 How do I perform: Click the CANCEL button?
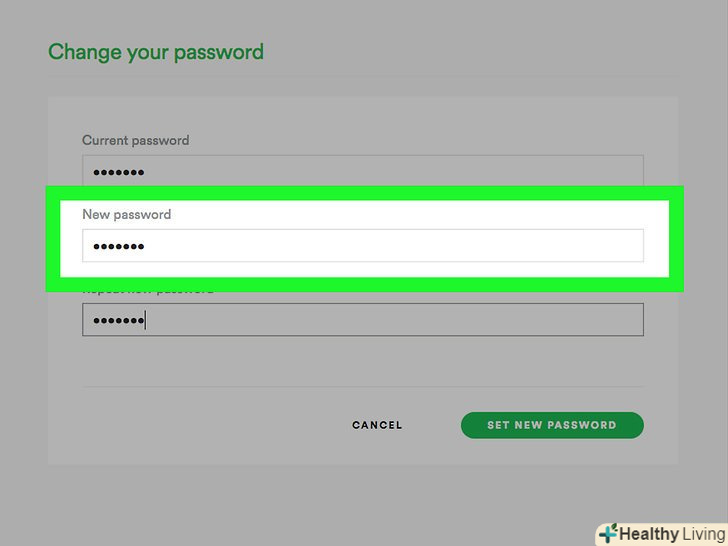pos(377,425)
